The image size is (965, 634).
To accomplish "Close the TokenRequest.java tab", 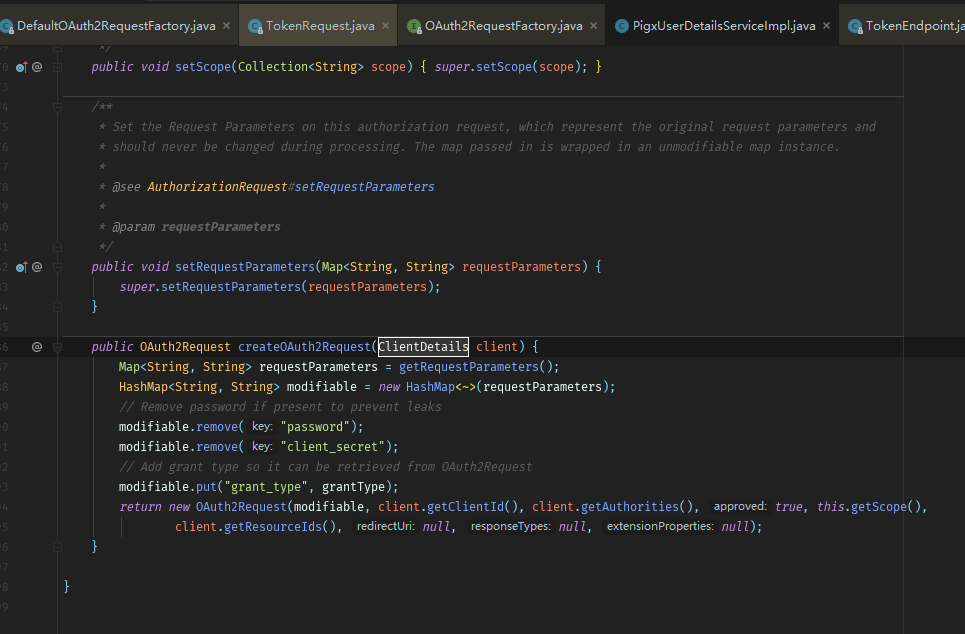I will pyautogui.click(x=384, y=25).
